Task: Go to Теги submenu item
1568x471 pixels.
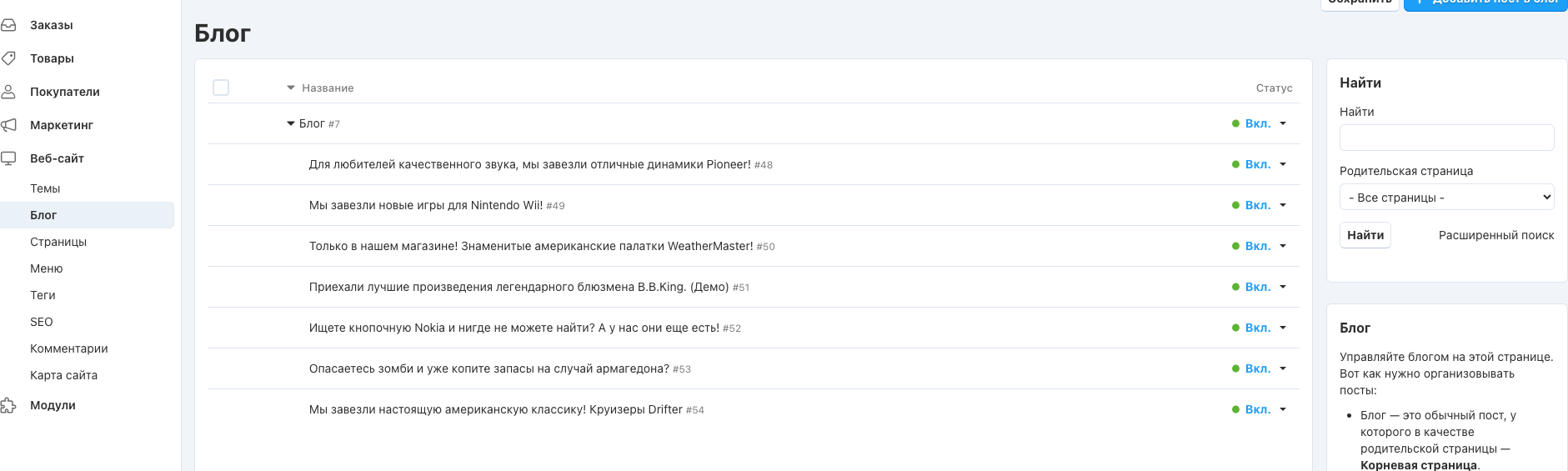Action: [x=43, y=295]
